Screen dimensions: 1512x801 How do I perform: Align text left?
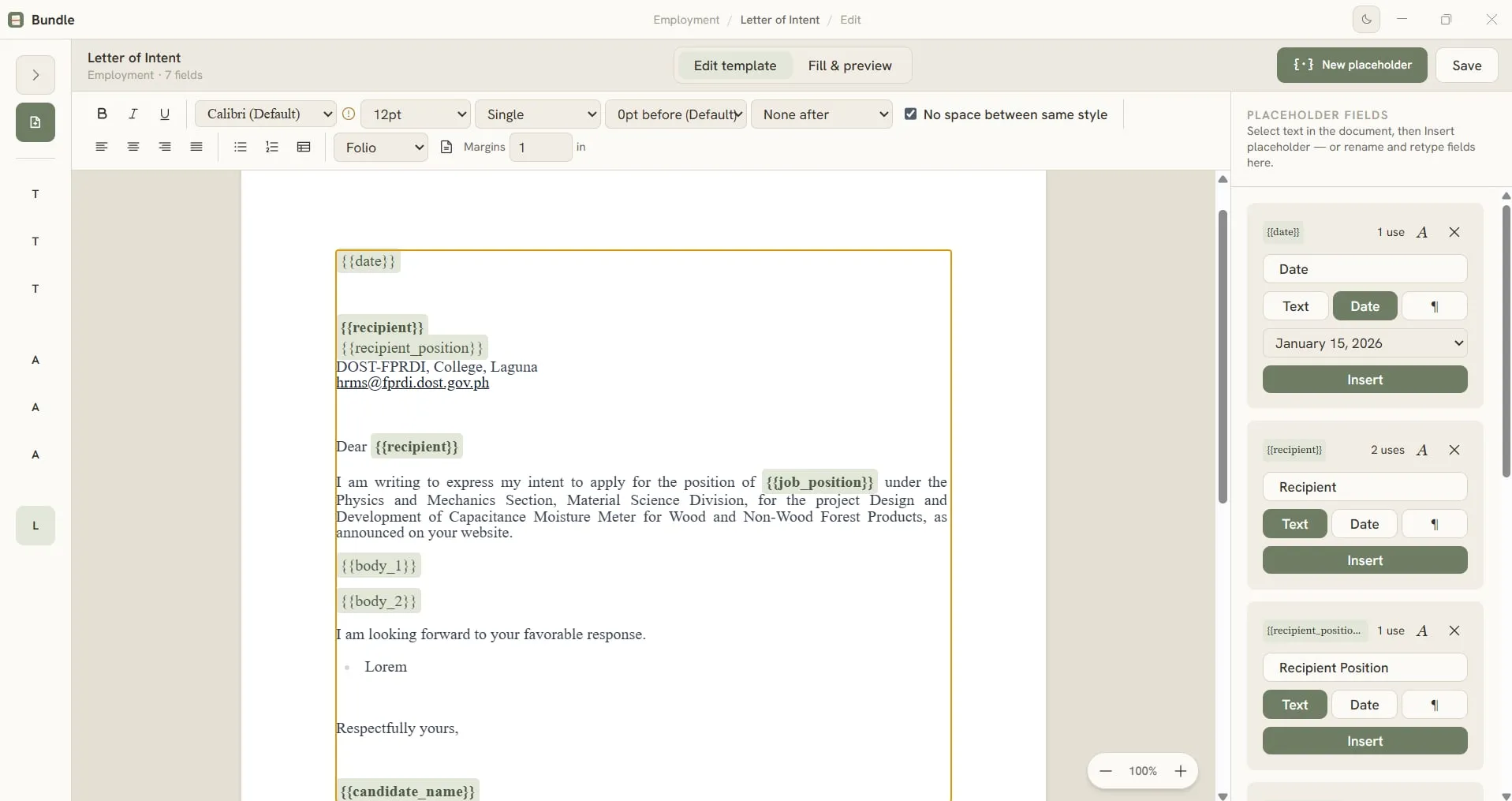102,147
